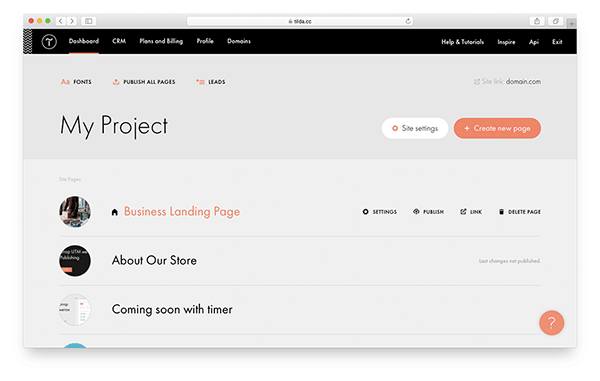600x381 pixels.
Task: Click the Safari reload page icon
Action: pyautogui.click(x=408, y=21)
